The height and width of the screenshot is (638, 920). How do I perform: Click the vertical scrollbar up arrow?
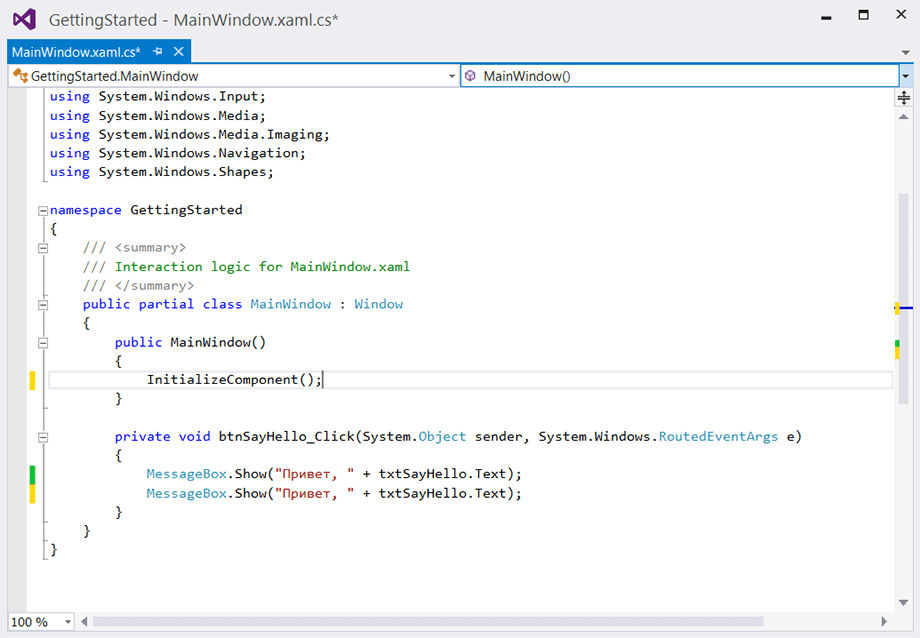pos(904,117)
